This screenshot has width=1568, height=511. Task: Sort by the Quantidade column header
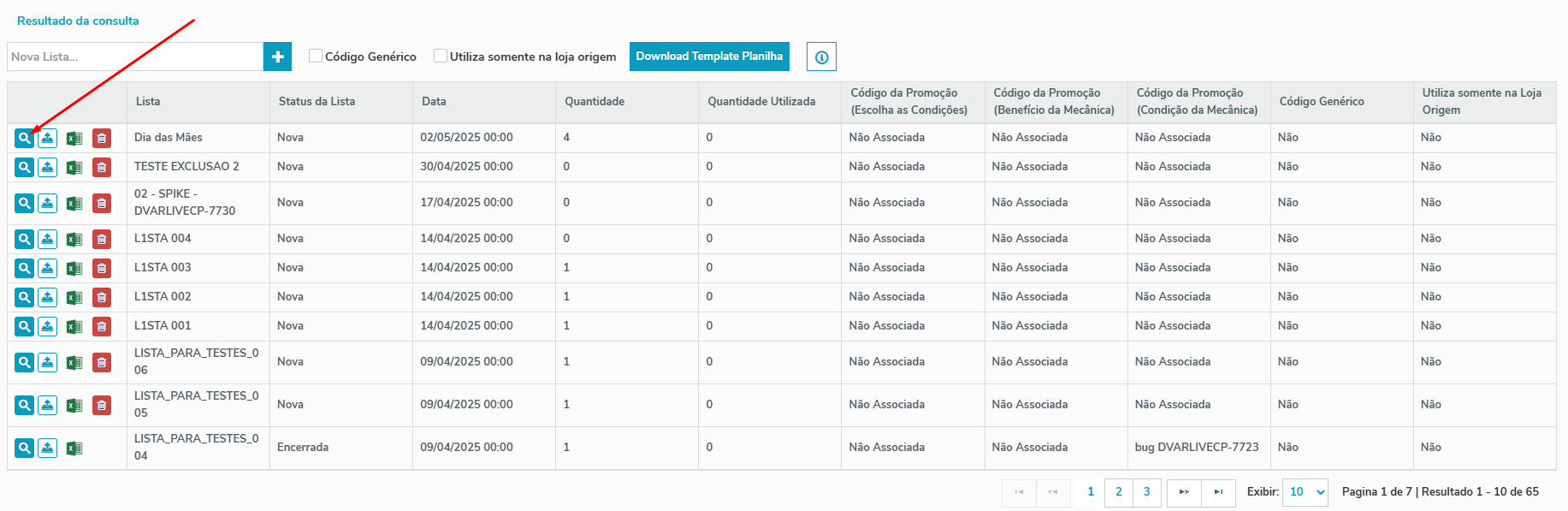pos(595,101)
